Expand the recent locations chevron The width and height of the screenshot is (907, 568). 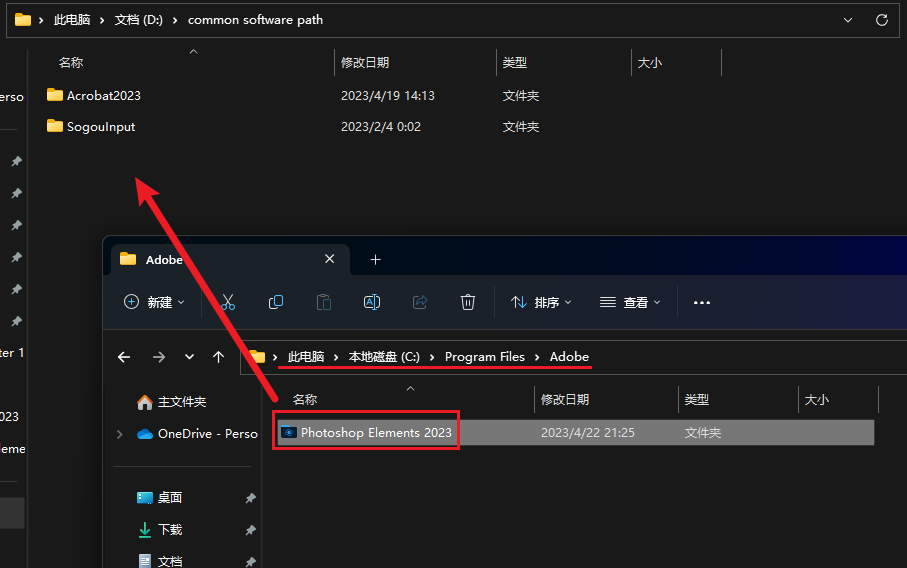(x=189, y=357)
